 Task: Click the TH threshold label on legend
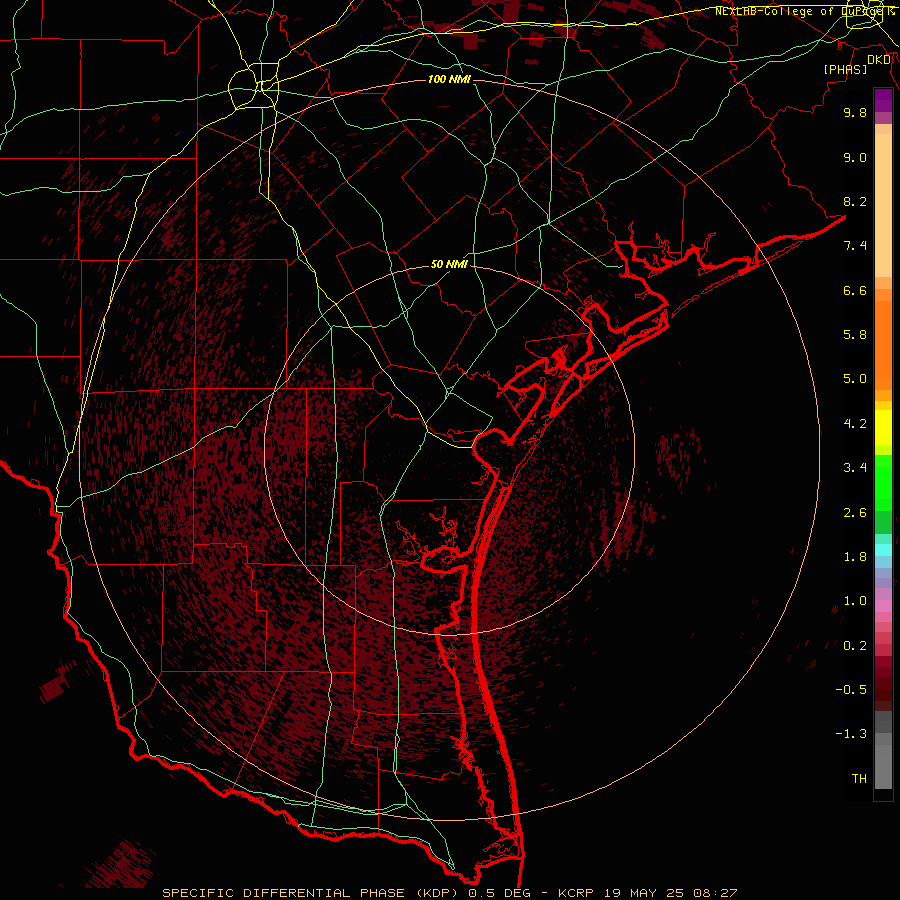point(859,779)
